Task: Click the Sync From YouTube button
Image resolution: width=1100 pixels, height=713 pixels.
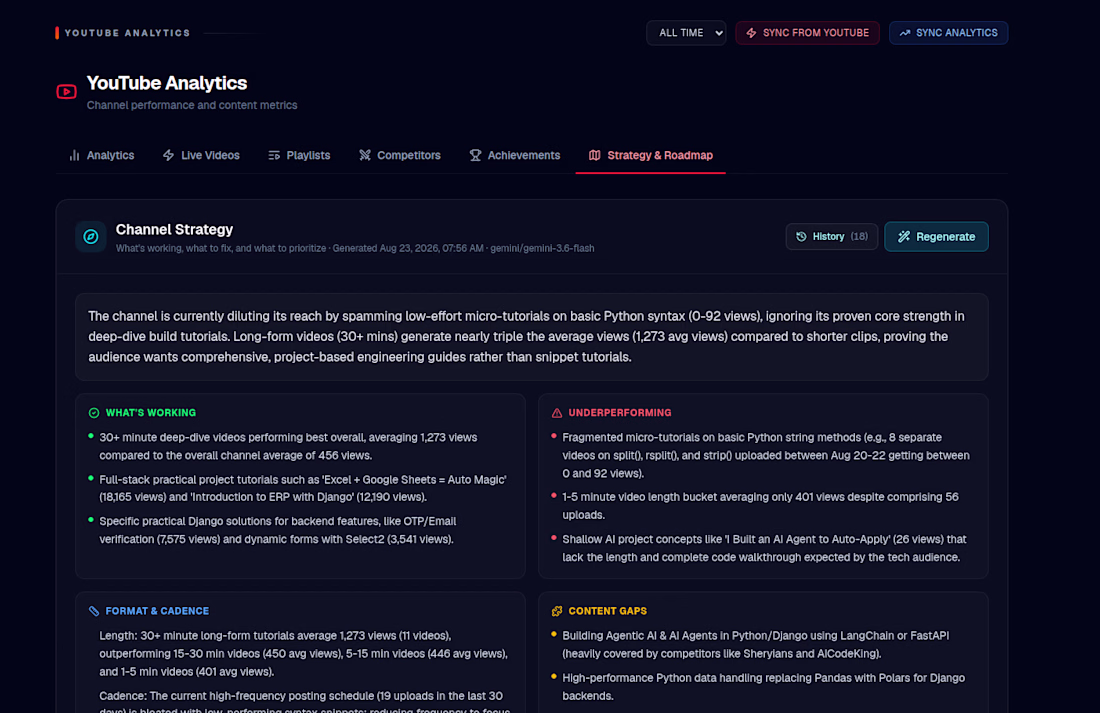Action: (x=807, y=33)
